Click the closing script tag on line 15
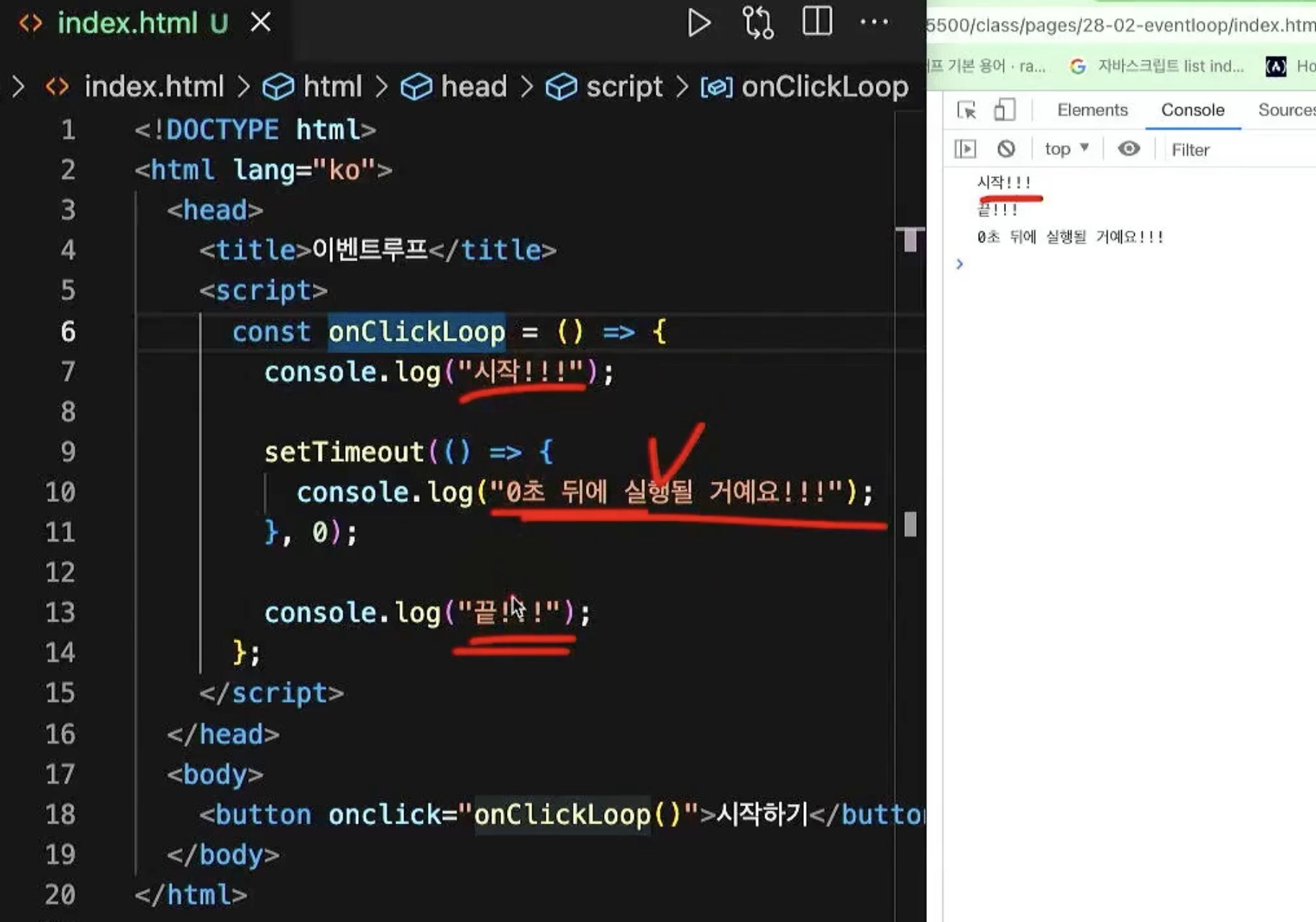The width and height of the screenshot is (1316, 922). click(272, 693)
